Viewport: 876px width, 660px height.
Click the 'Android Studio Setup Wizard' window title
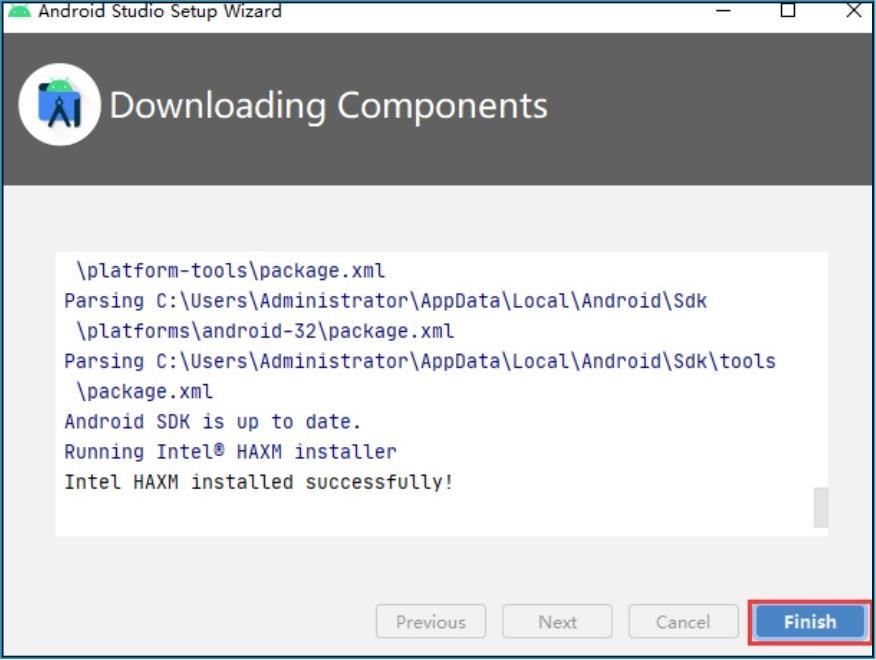click(x=159, y=12)
